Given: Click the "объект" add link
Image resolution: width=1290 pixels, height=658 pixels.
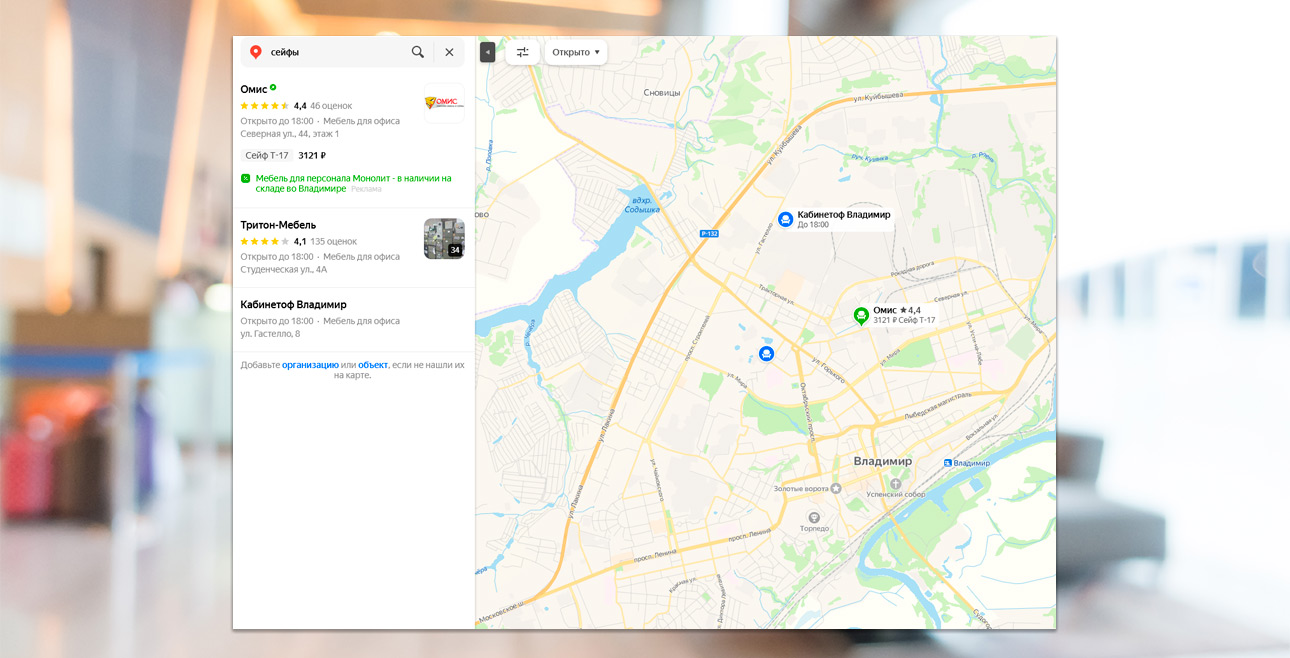Looking at the screenshot, I should point(372,365).
